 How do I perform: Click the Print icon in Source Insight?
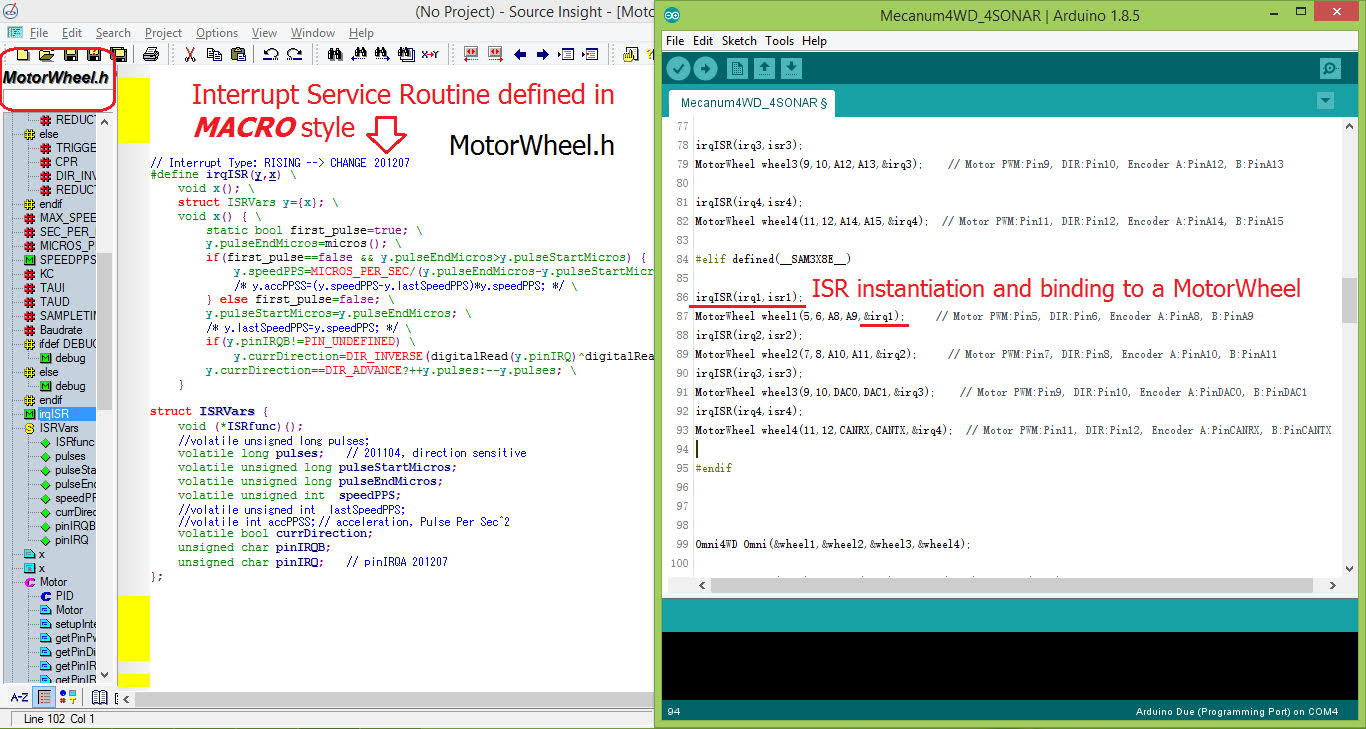point(150,55)
